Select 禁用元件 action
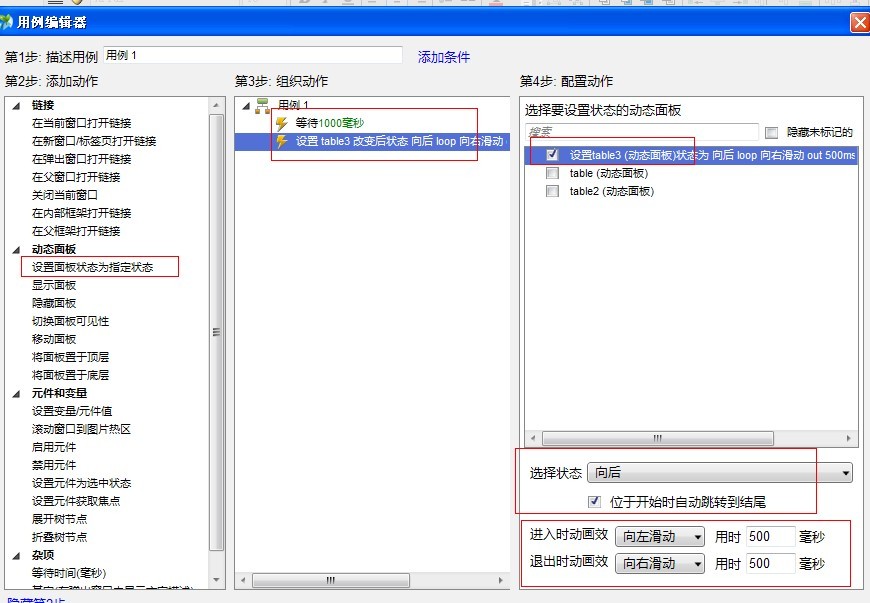Viewport: 870px width, 603px height. pyautogui.click(x=54, y=465)
